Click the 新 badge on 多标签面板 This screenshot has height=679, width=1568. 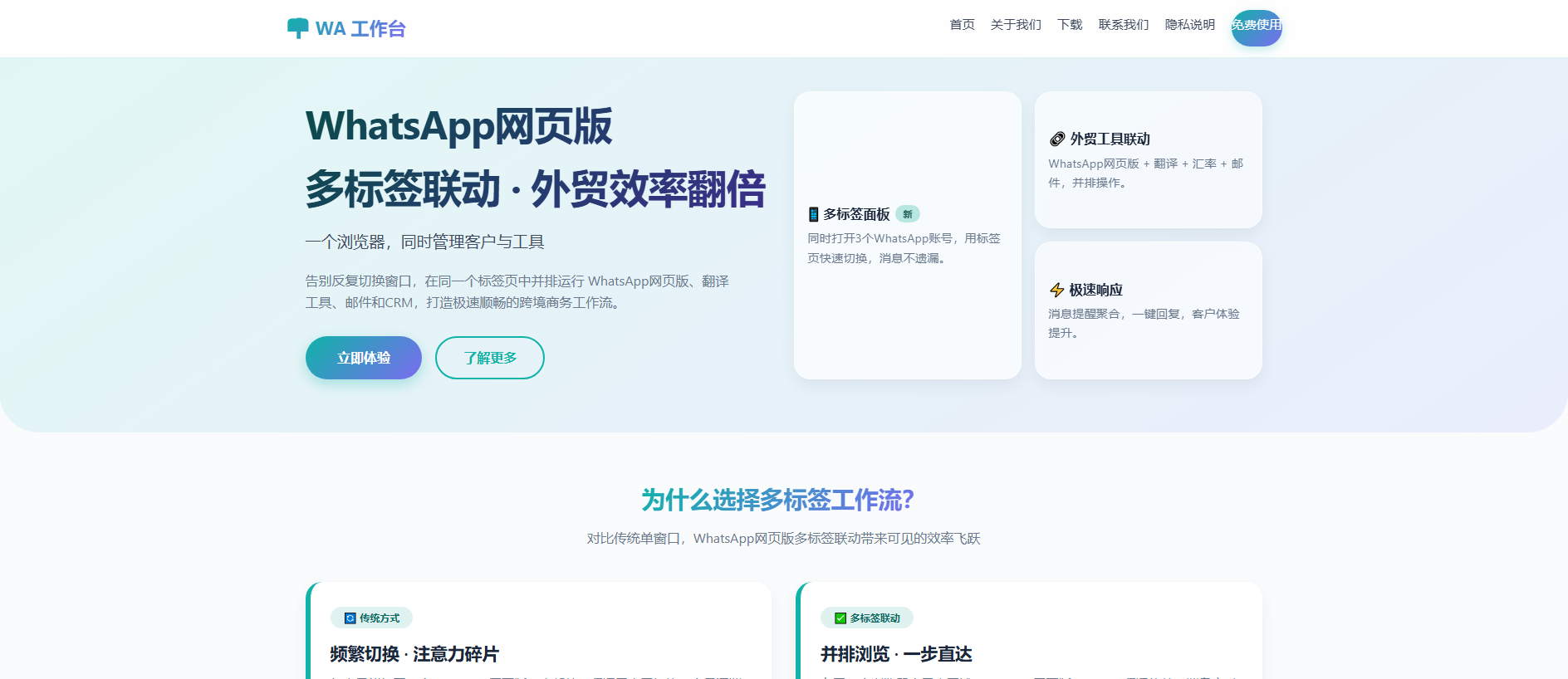[908, 214]
